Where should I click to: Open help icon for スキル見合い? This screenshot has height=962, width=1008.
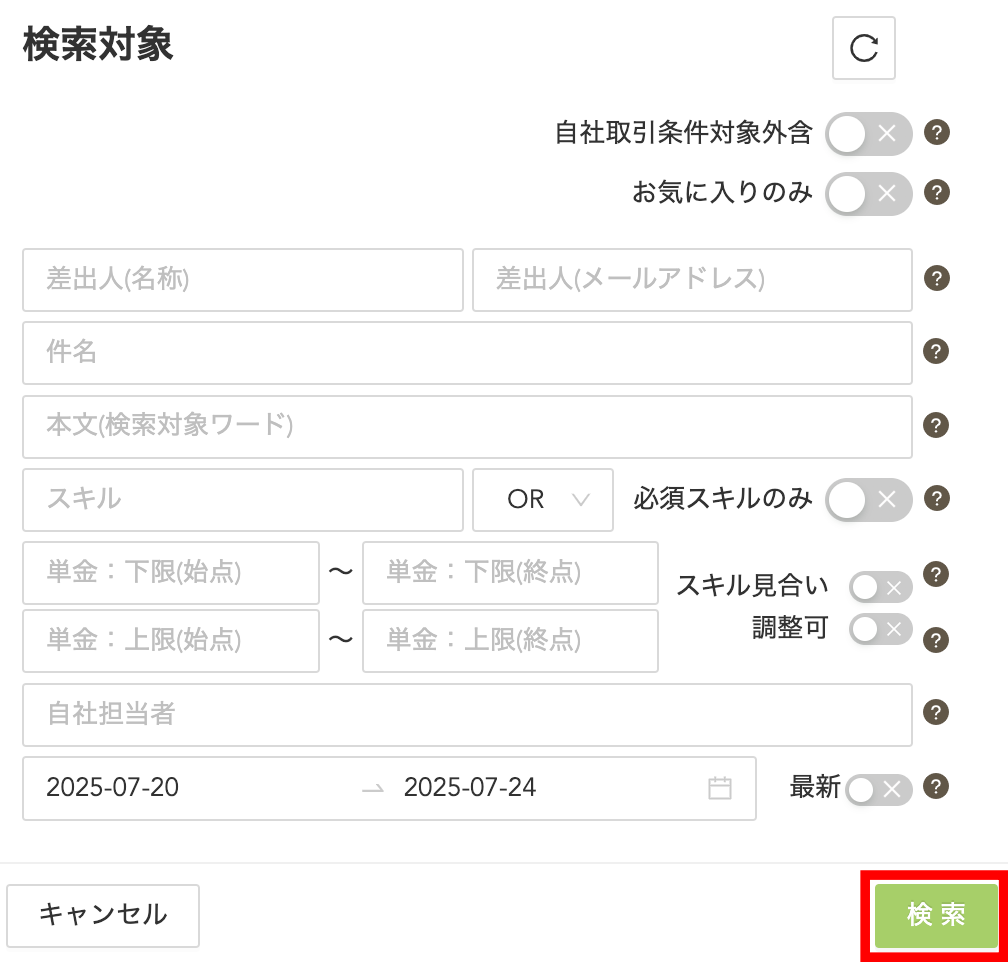(936, 574)
